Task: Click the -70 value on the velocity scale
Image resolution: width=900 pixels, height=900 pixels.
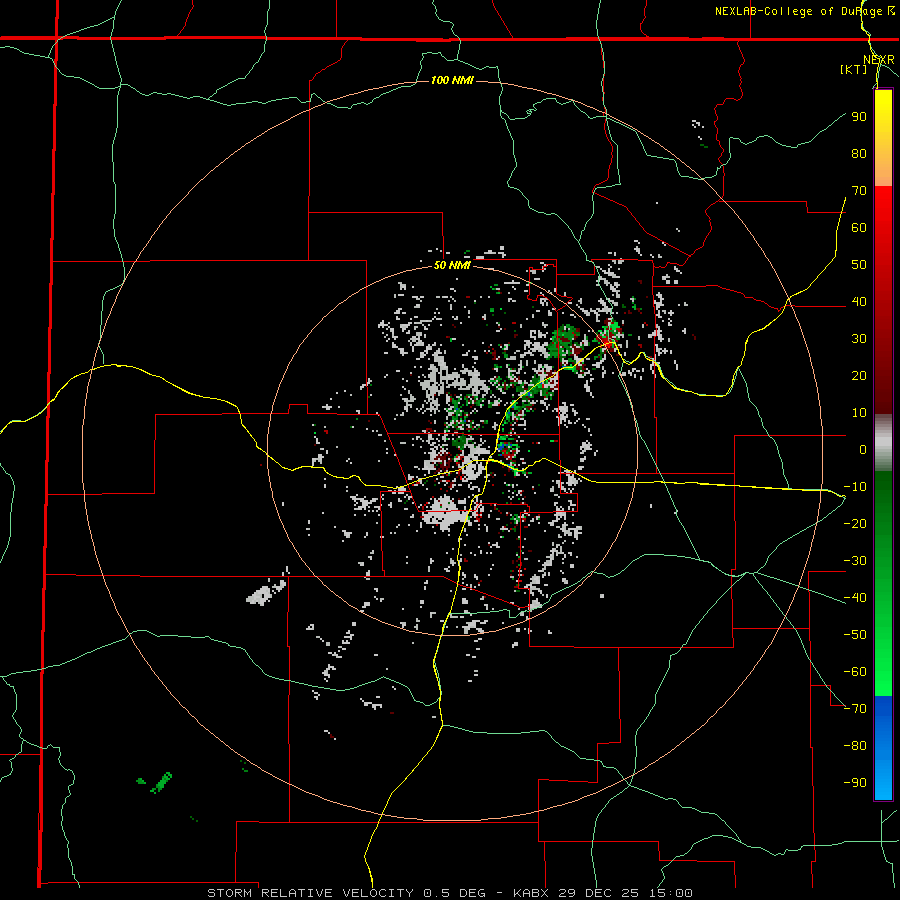Action: click(855, 709)
